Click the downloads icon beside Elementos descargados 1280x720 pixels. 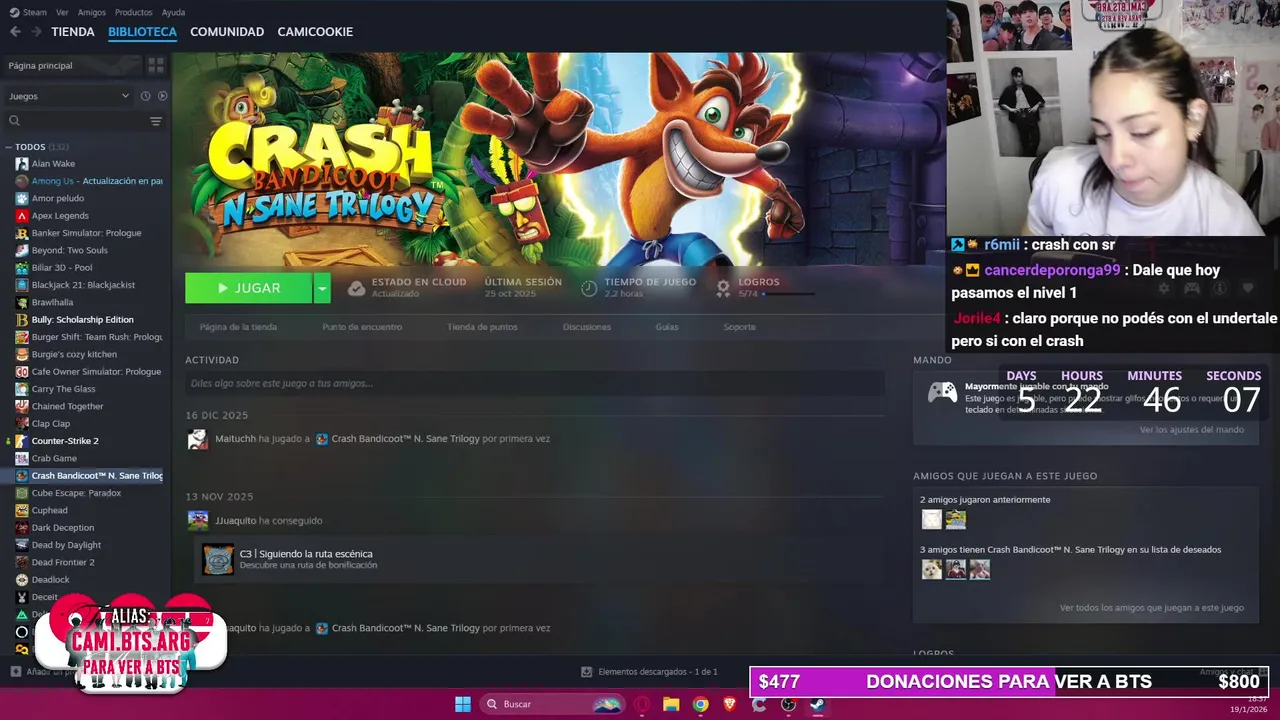(x=587, y=672)
